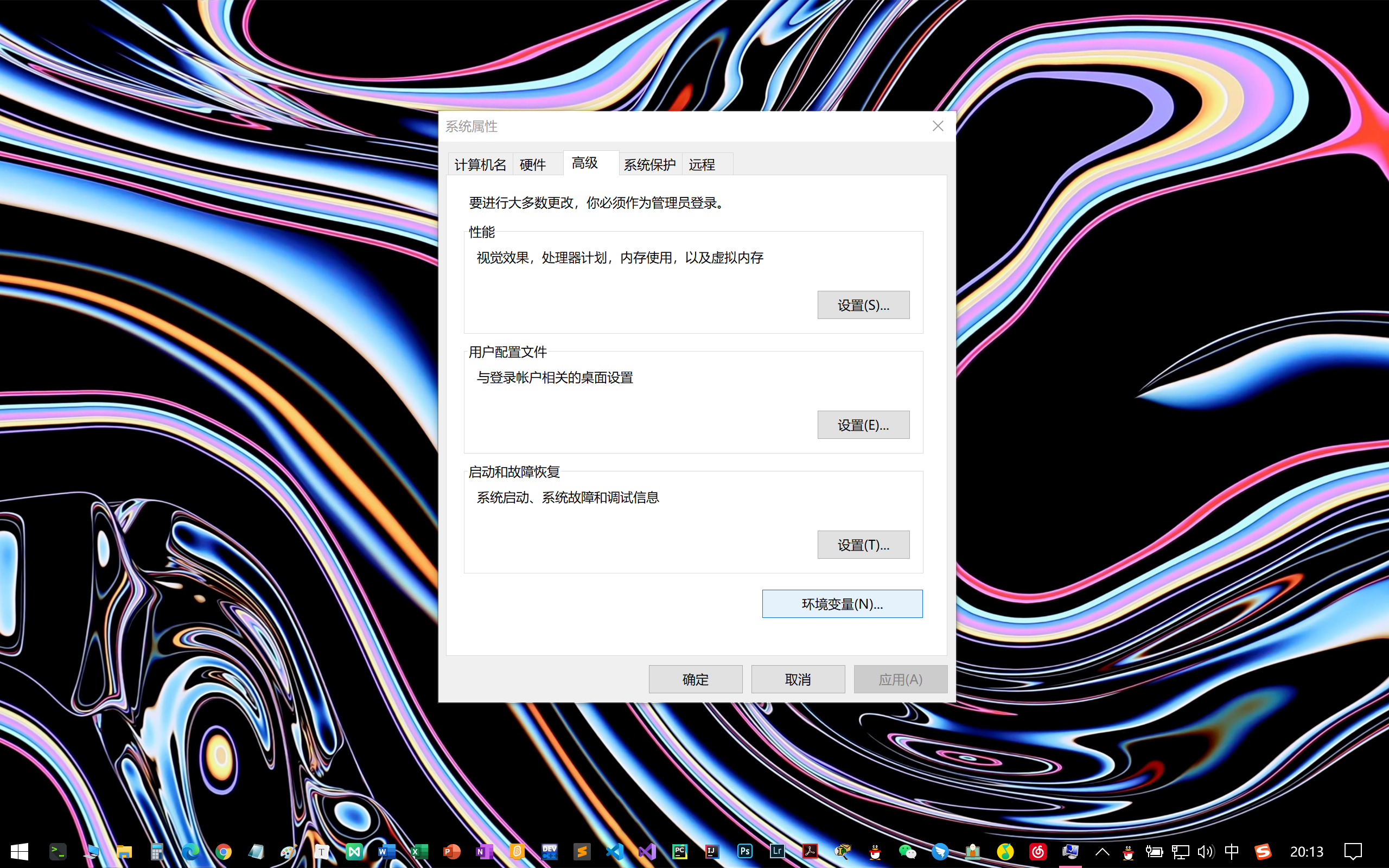Open 环境变量(N) environment variables
1389x868 pixels.
[x=842, y=604]
